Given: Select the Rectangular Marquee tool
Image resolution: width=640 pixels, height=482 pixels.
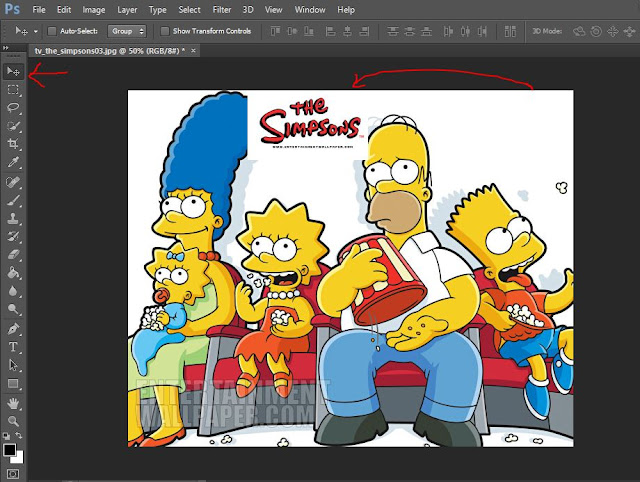Looking at the screenshot, I should click(x=13, y=89).
